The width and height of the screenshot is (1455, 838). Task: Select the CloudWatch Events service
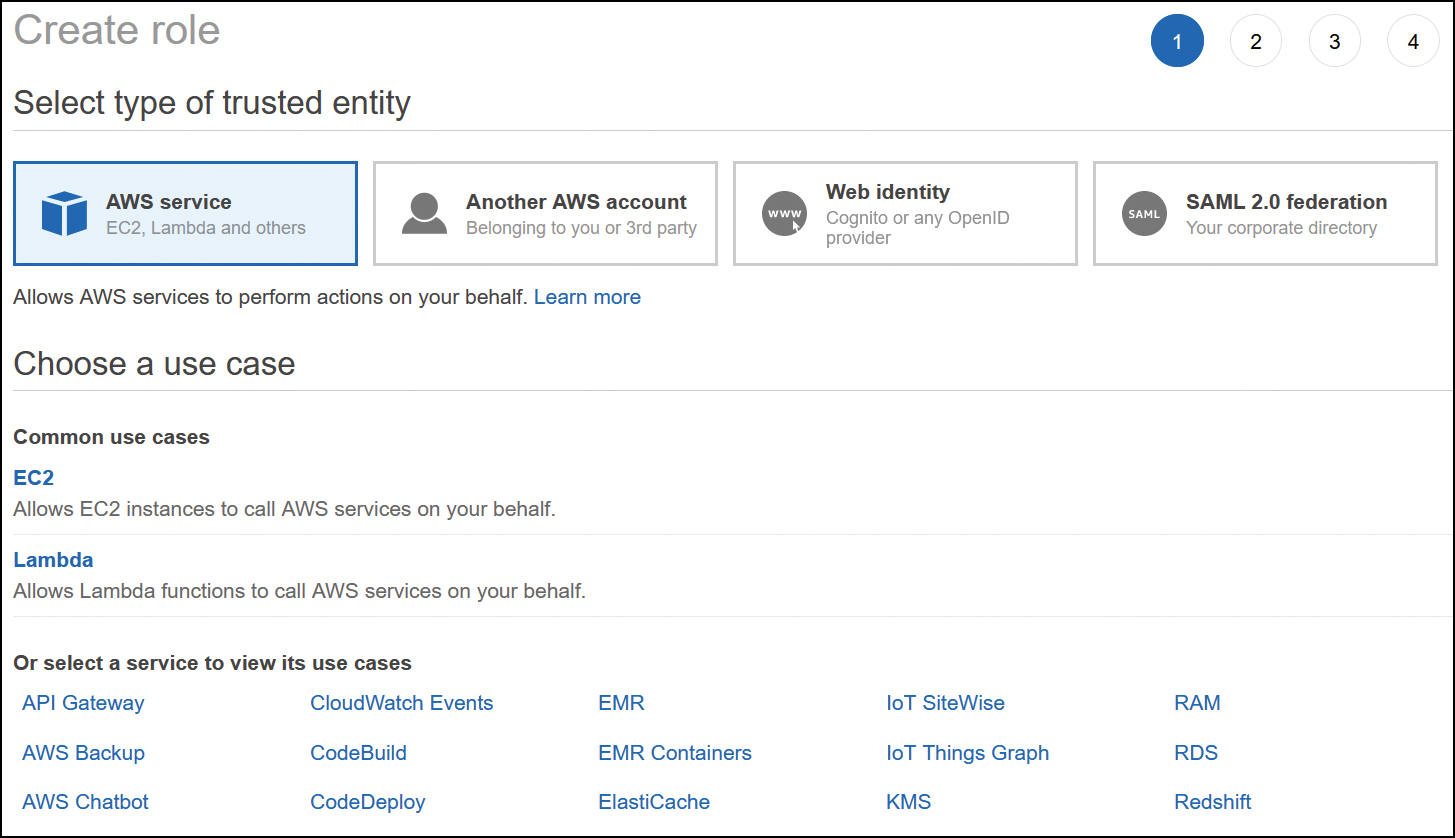401,703
